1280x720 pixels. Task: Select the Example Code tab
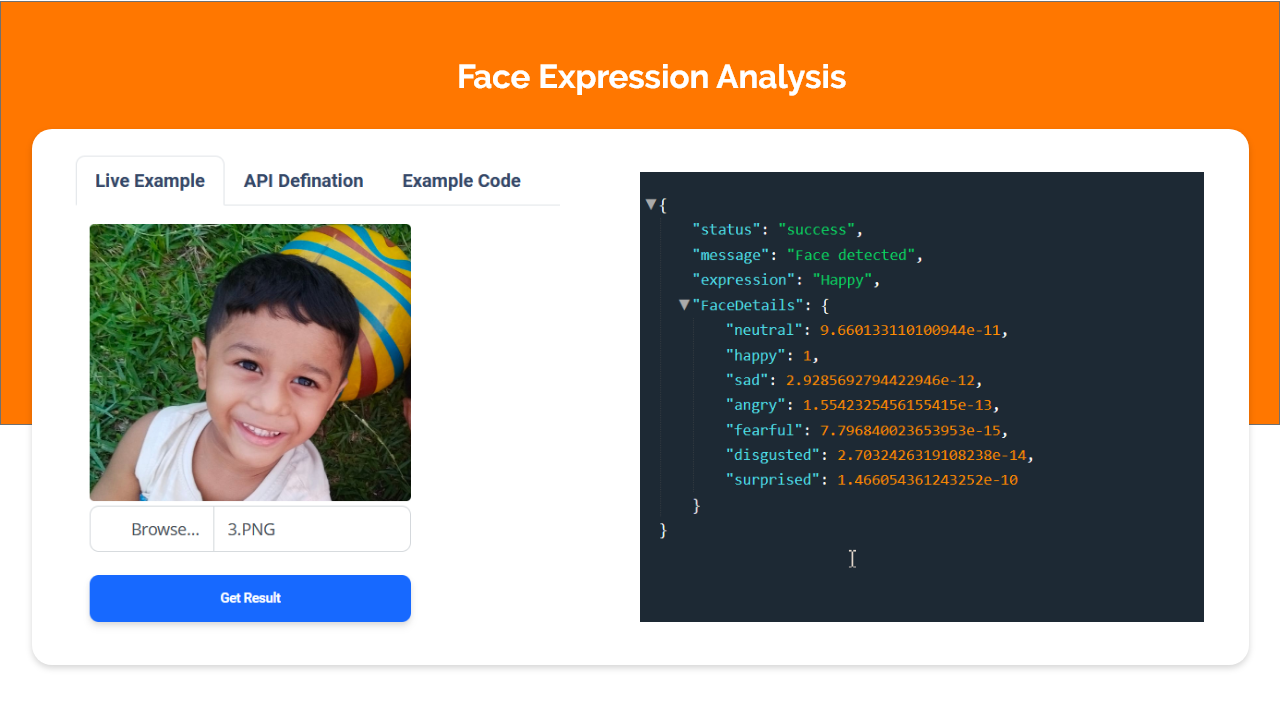click(461, 181)
